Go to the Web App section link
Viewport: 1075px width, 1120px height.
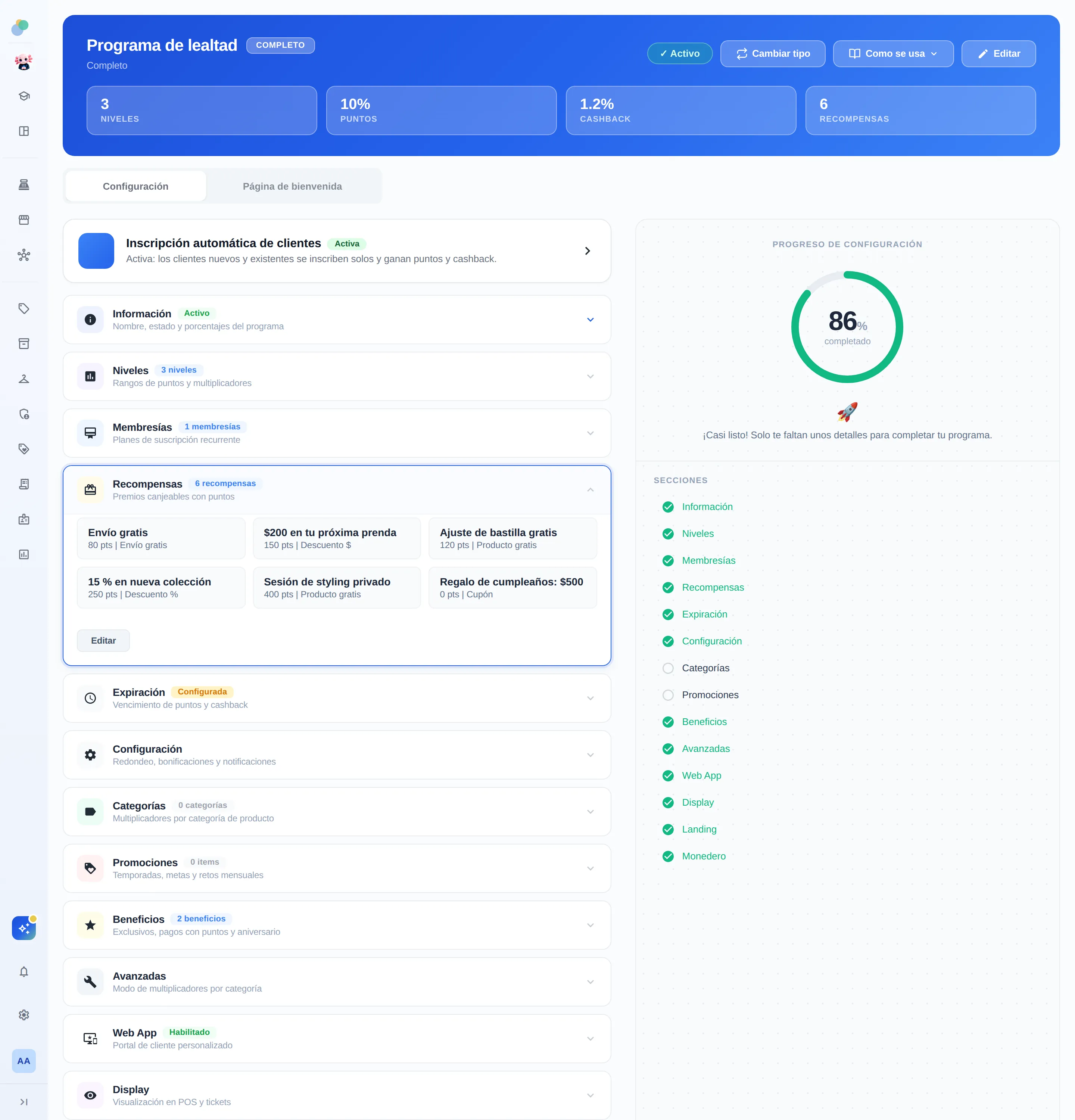click(701, 775)
